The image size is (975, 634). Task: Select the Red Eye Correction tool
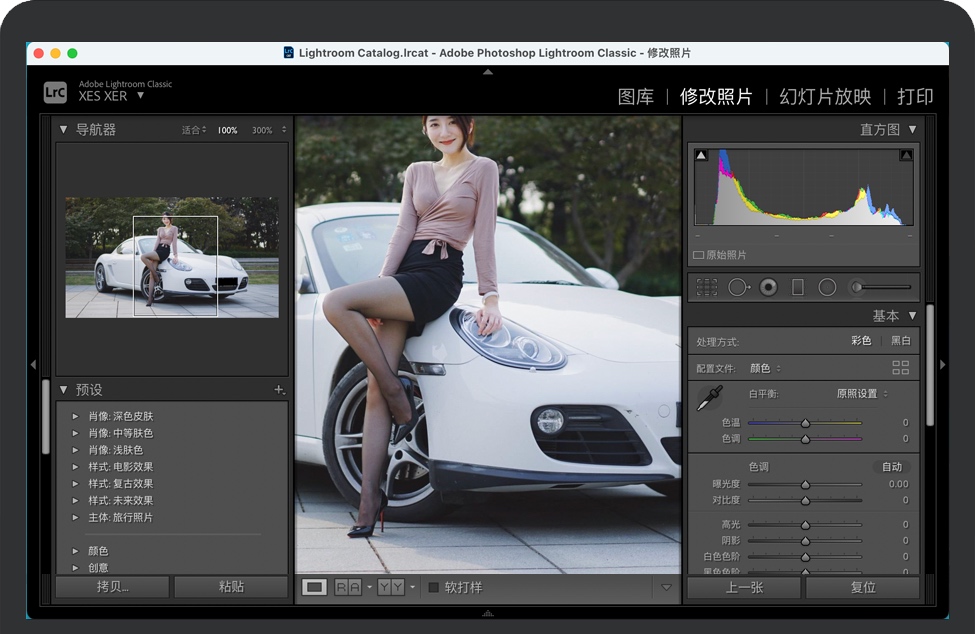pyautogui.click(x=768, y=287)
